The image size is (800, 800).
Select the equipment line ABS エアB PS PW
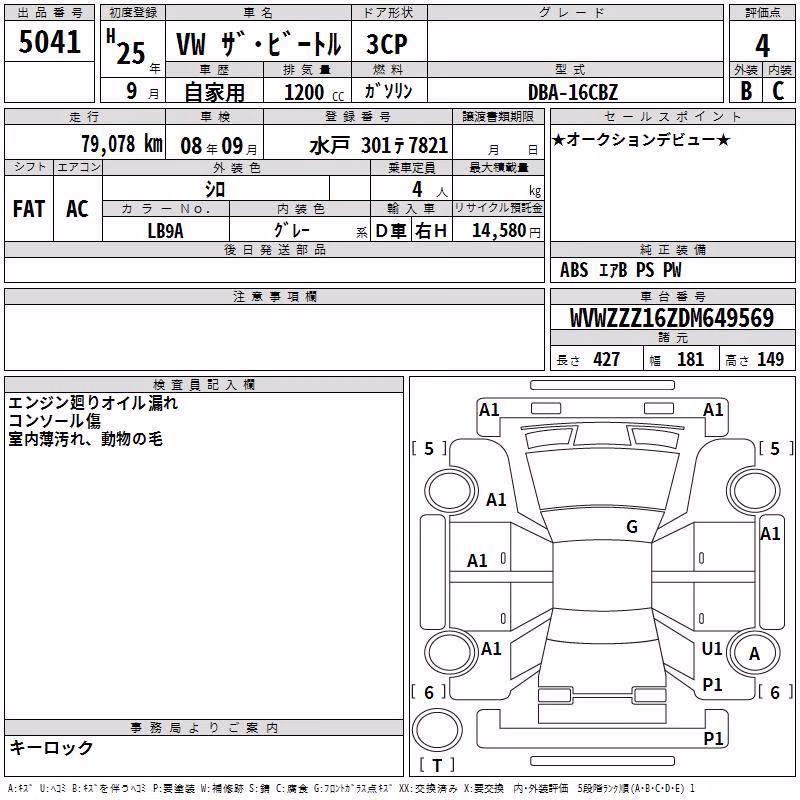coord(620,270)
